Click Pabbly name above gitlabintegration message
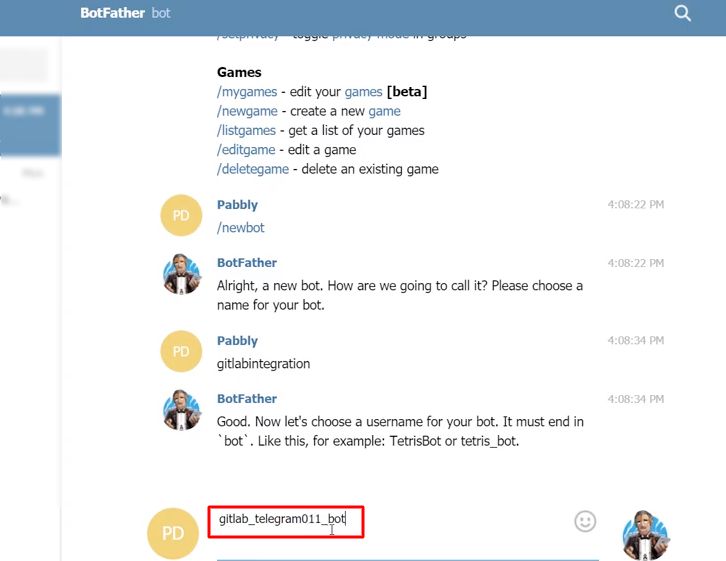 [x=237, y=341]
